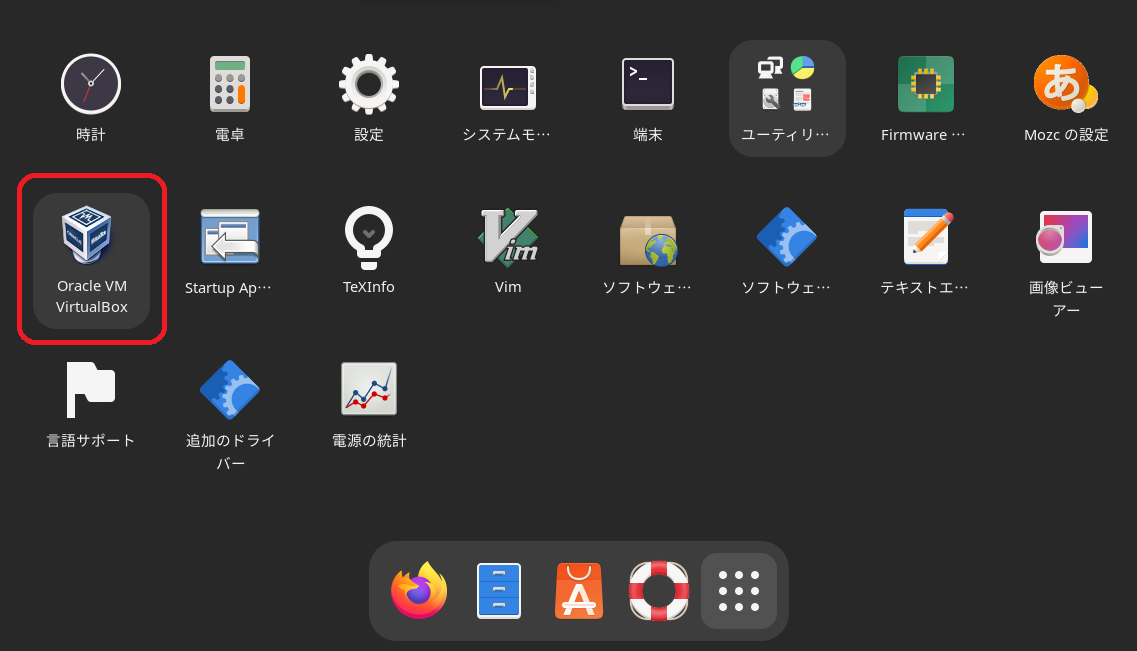The width and height of the screenshot is (1137, 651).
Task: Open 設定 settings gear icon
Action: click(368, 84)
